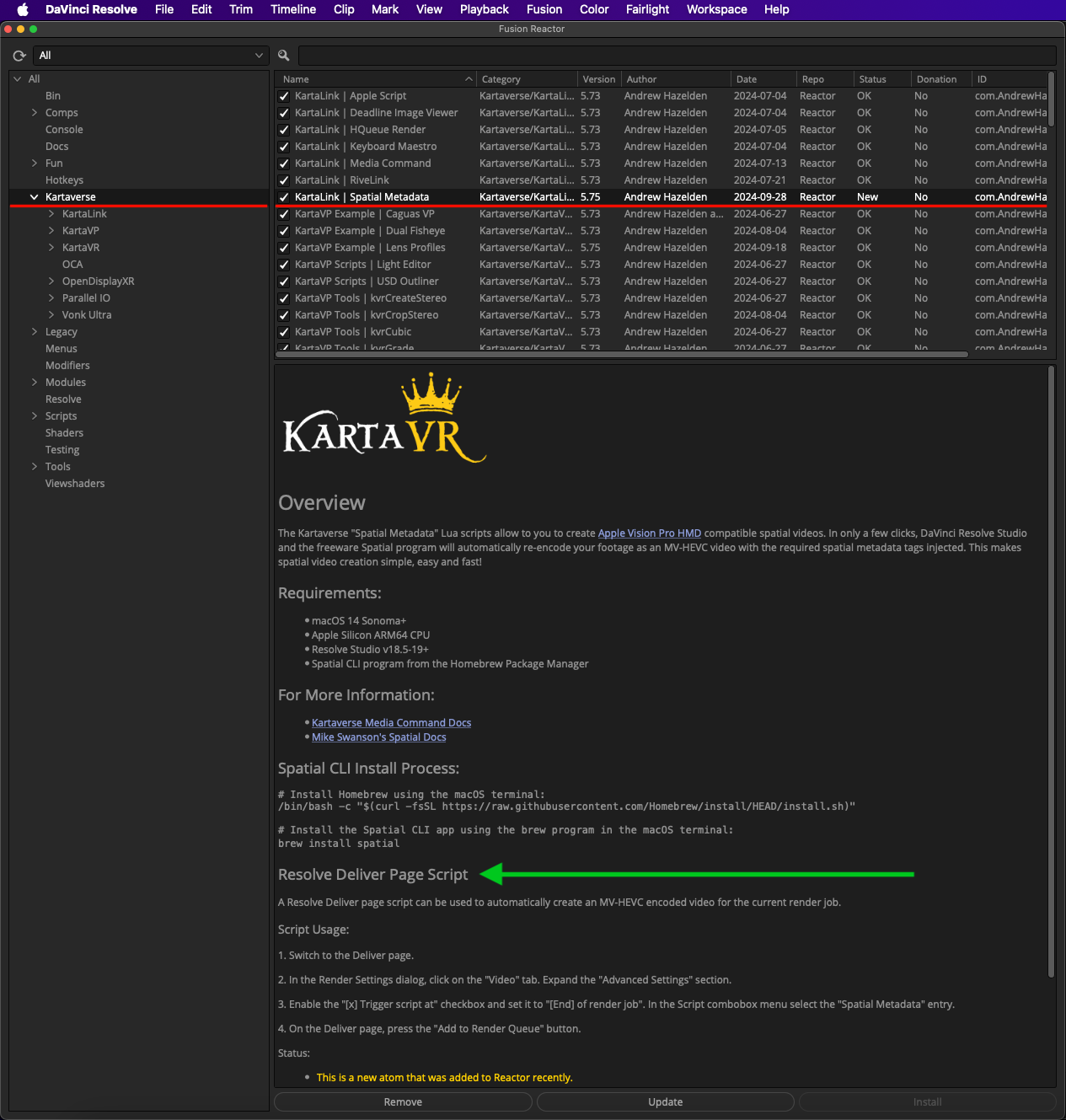Viewport: 1066px width, 1120px height.
Task: Select KartaVP Example | Dual Fisheye row
Action: (662, 231)
